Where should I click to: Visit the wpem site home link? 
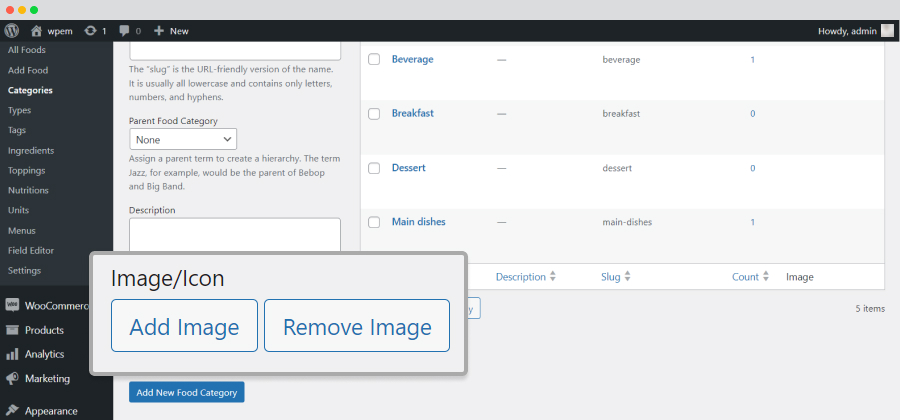pos(52,31)
